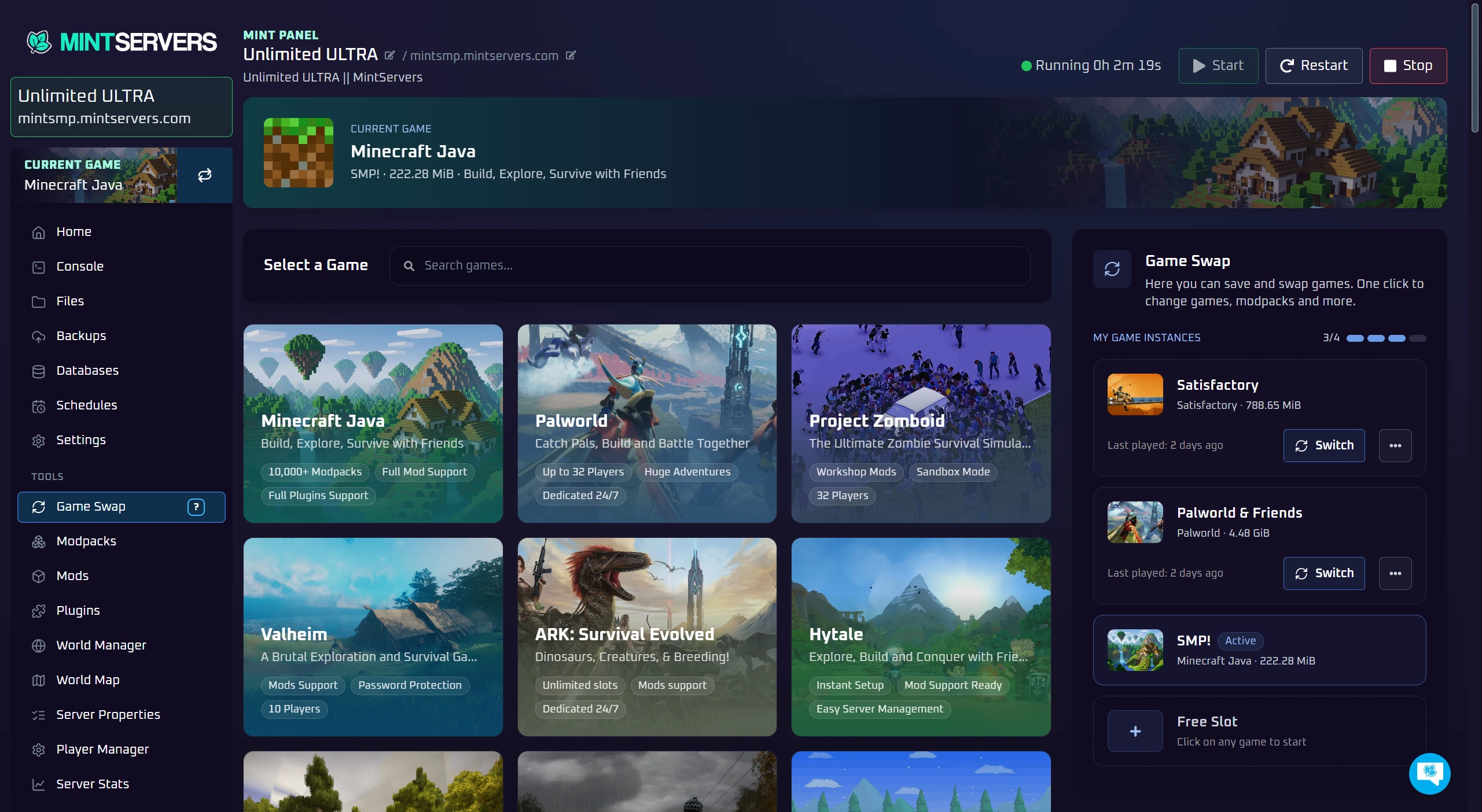Click the active SMP! instance card
Screen dimensions: 1482x812
point(1260,650)
